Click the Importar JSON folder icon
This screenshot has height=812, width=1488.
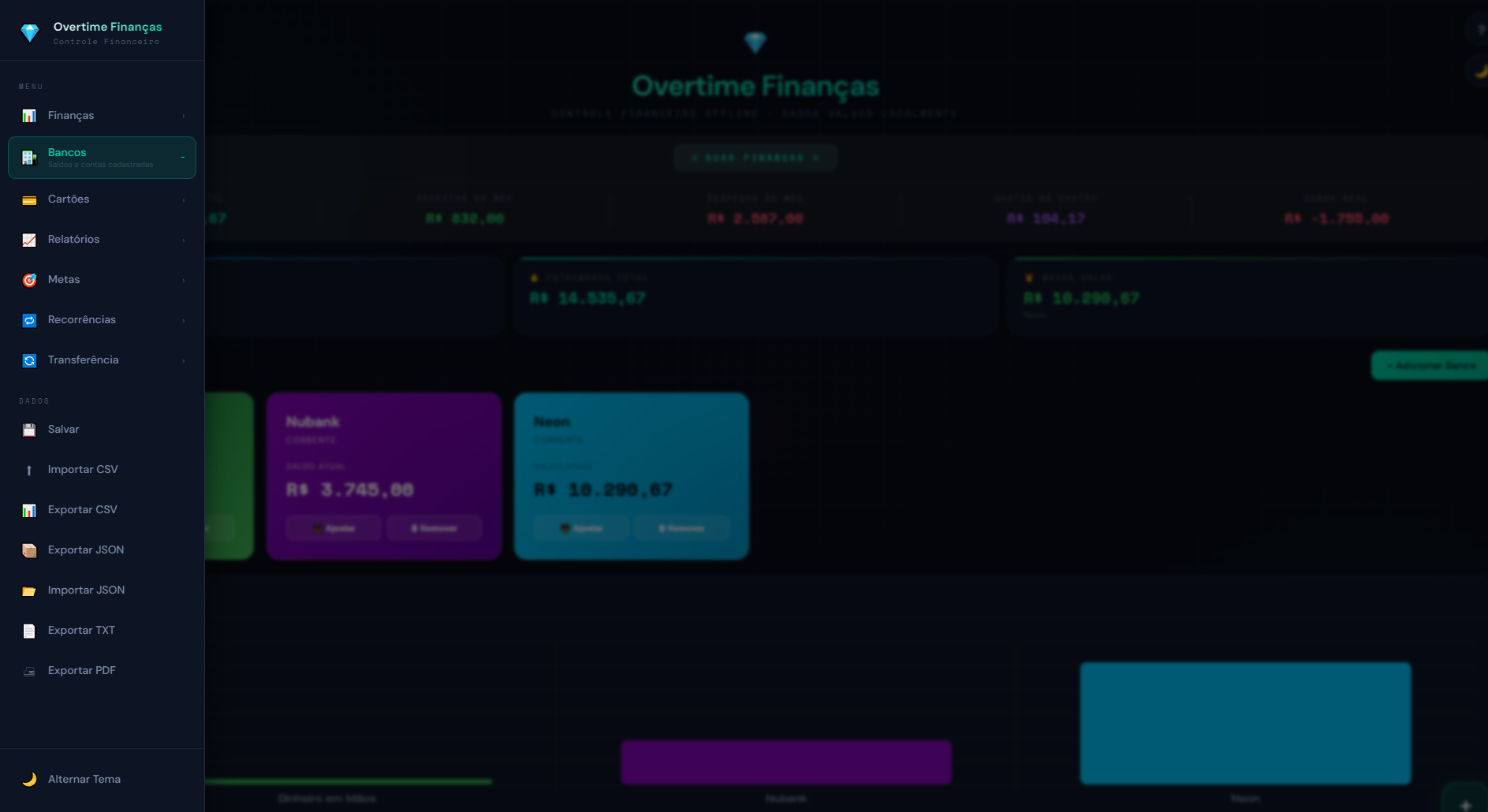(x=29, y=590)
